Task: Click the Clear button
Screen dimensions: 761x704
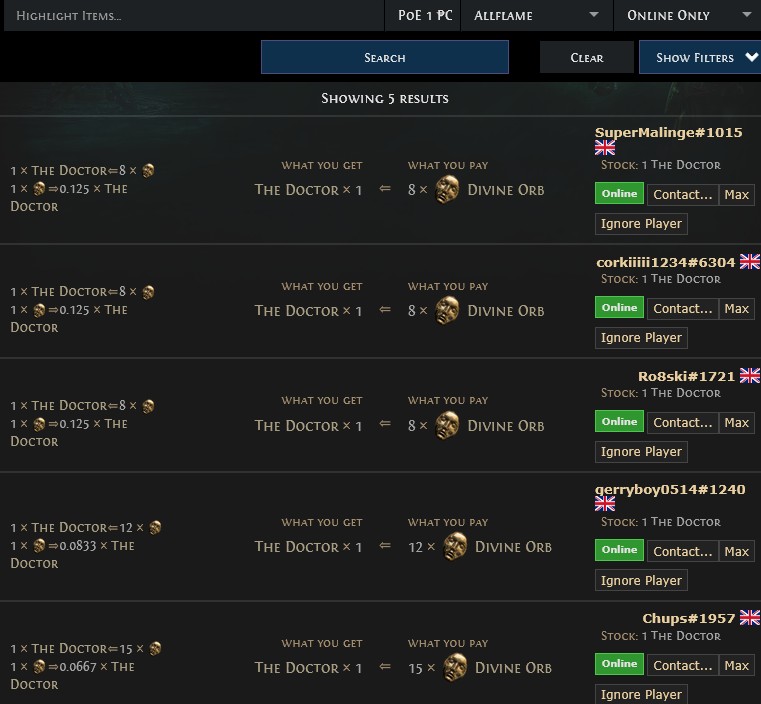Action: point(586,57)
